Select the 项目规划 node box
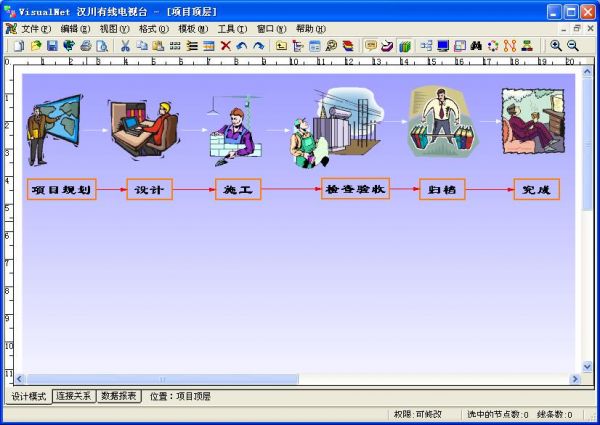600x425 pixels. tap(62, 189)
